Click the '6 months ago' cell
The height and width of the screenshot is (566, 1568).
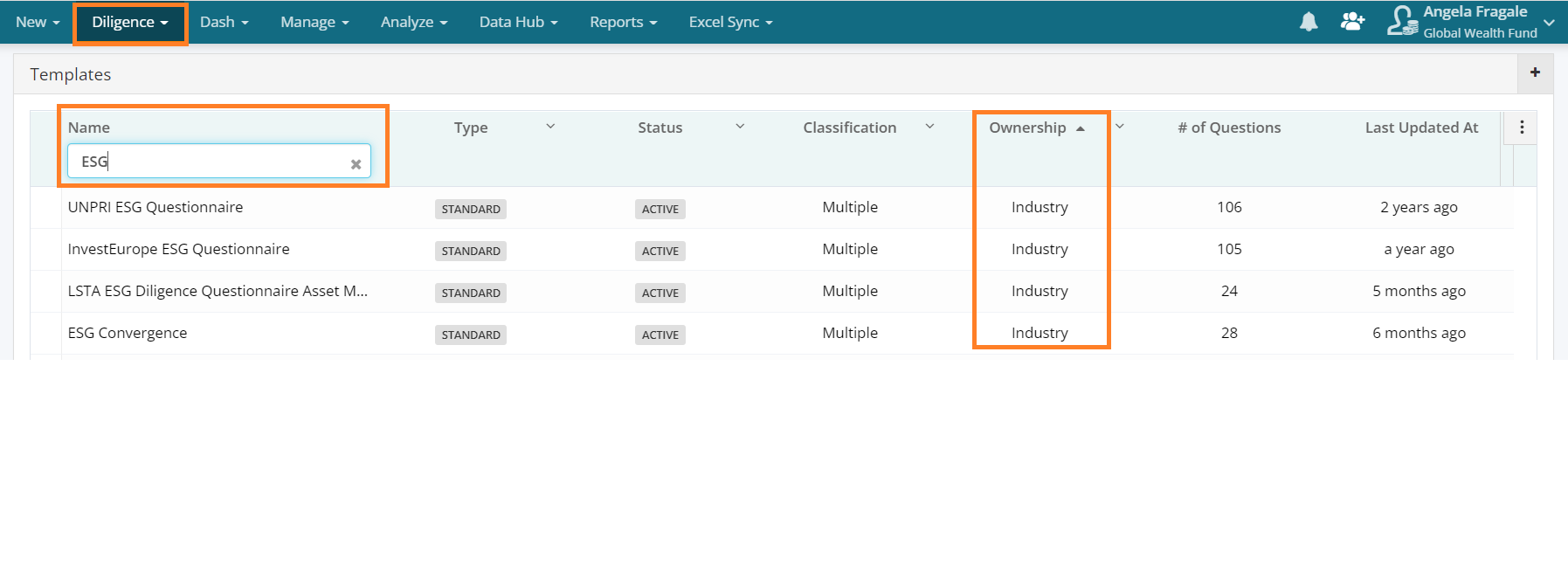pos(1419,333)
